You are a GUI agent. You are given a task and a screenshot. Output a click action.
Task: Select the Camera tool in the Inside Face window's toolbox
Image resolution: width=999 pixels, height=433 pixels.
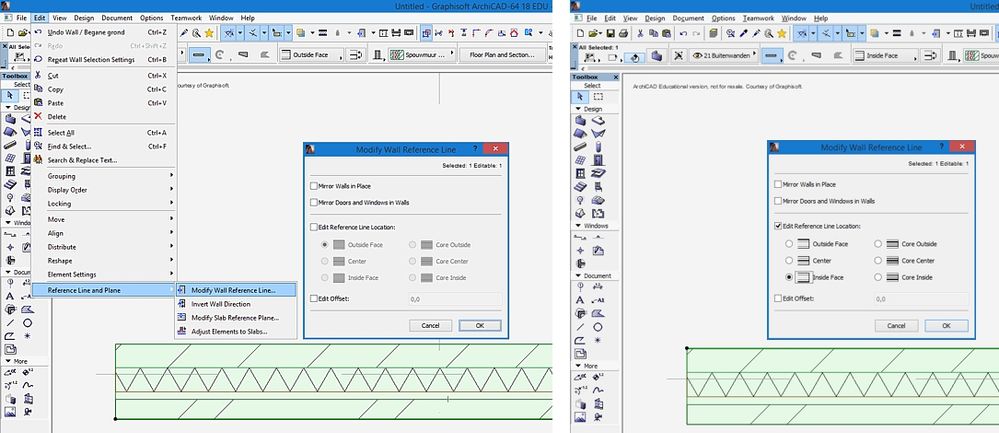[x=597, y=417]
